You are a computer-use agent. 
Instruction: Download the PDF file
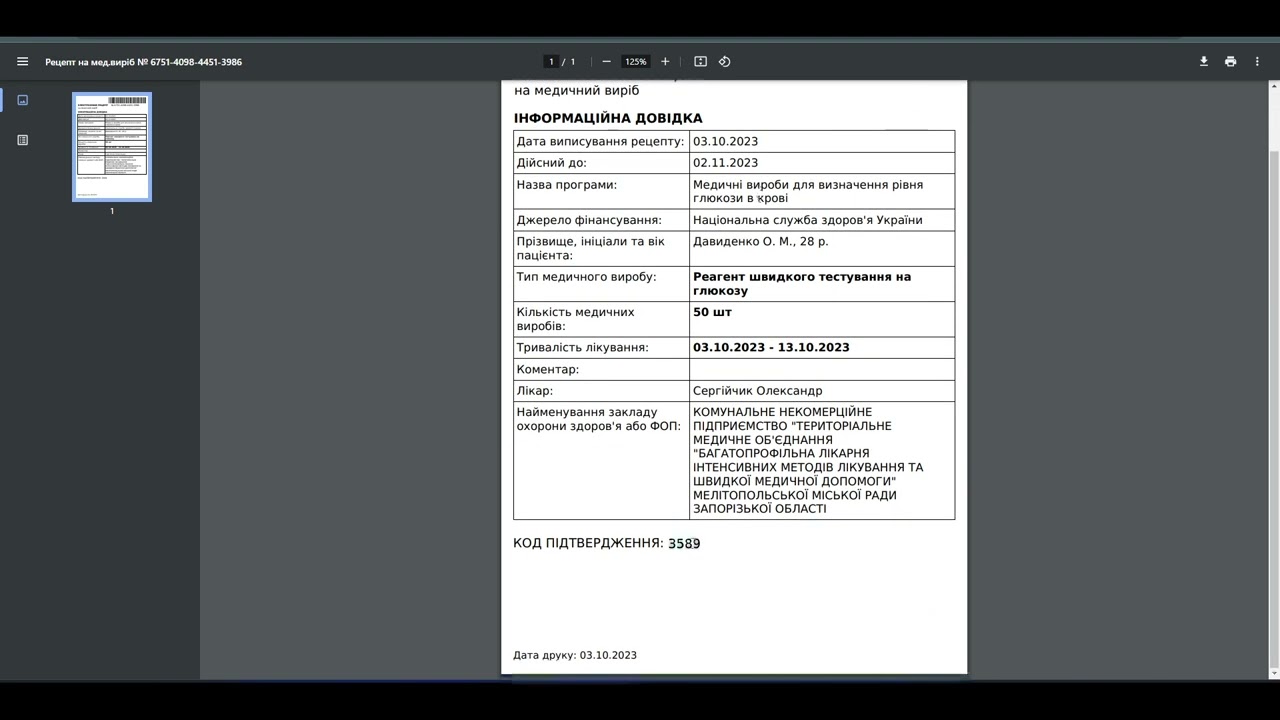click(x=1204, y=61)
